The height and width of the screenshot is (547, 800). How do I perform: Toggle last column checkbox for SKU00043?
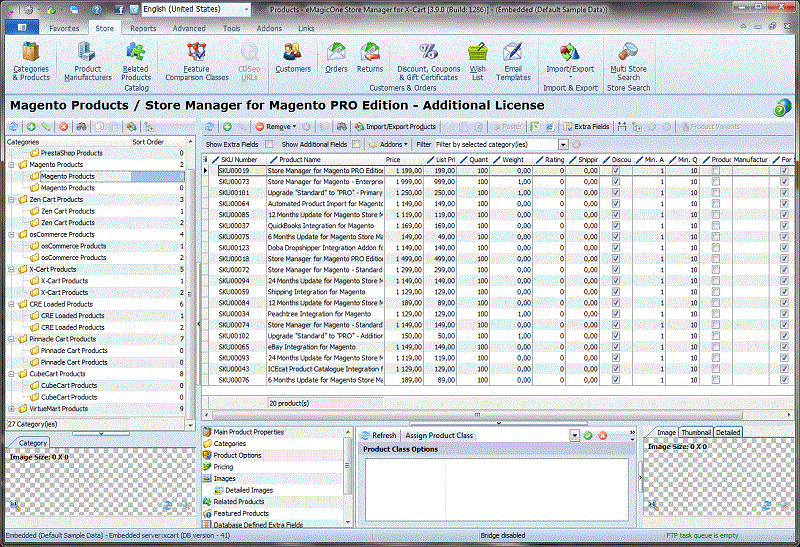(x=784, y=369)
